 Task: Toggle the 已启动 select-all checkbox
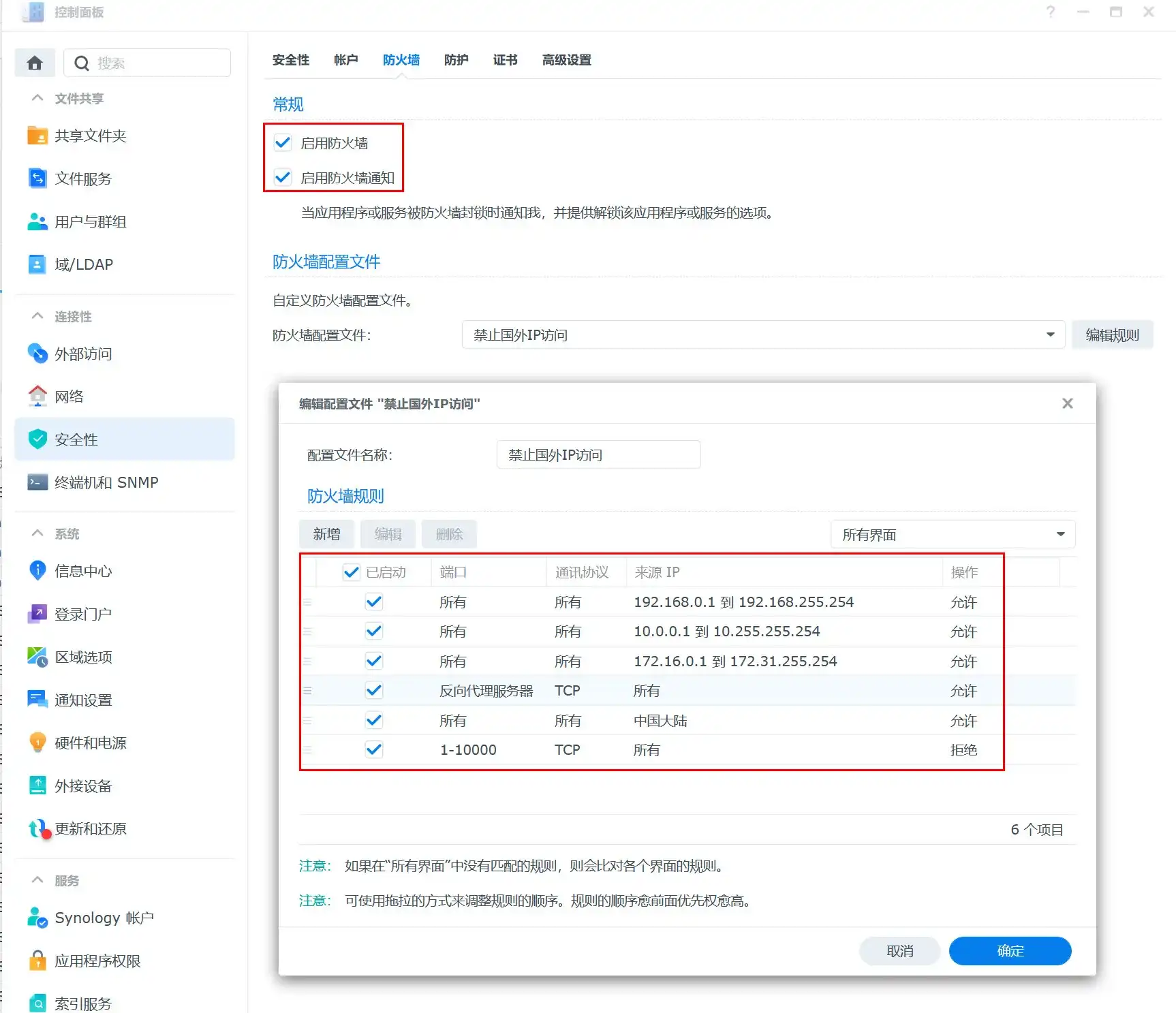coord(351,572)
